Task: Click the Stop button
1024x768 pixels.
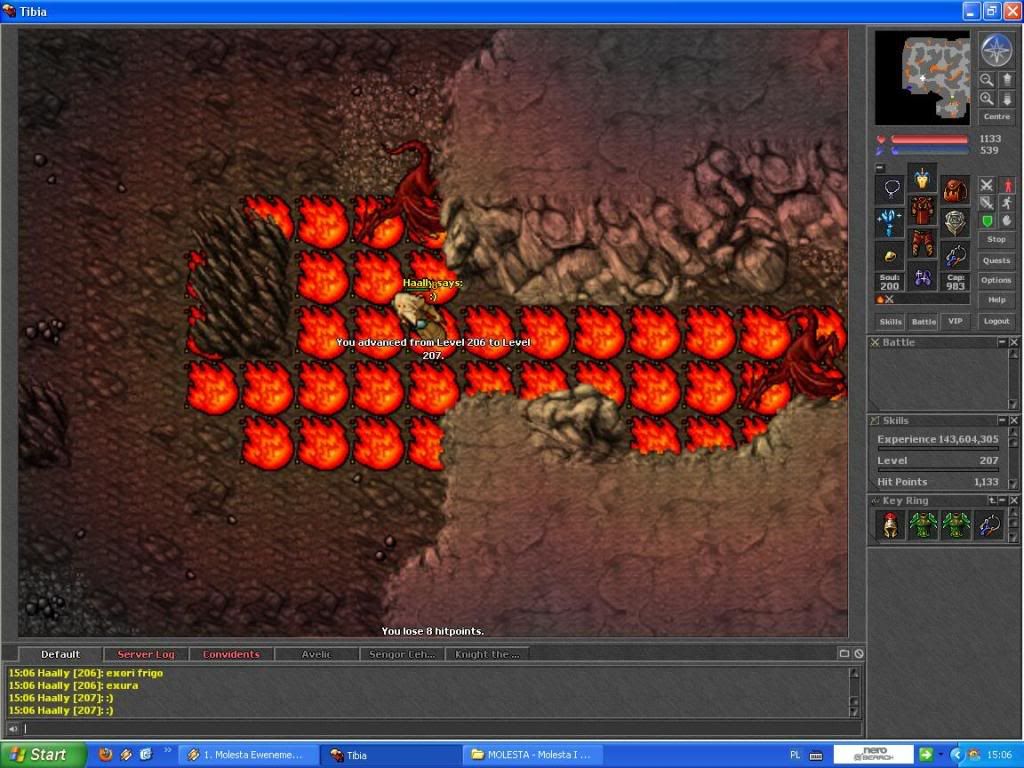Action: (x=997, y=240)
